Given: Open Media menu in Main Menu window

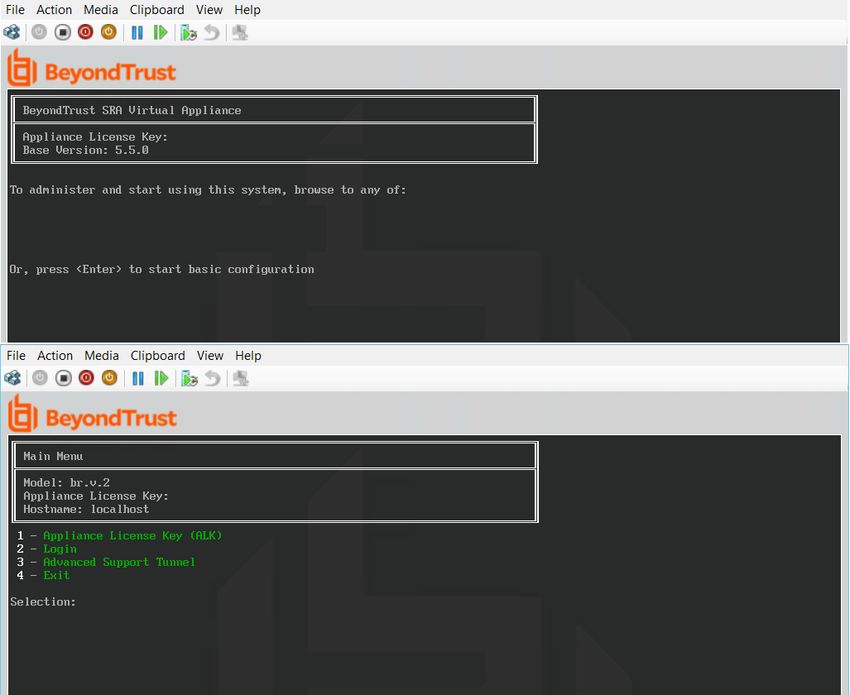Looking at the screenshot, I should coord(101,356).
